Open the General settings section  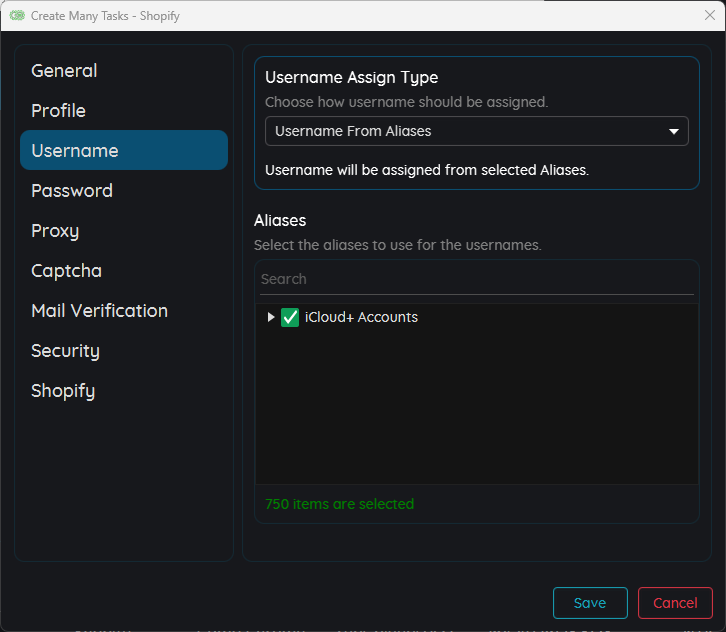tap(64, 71)
